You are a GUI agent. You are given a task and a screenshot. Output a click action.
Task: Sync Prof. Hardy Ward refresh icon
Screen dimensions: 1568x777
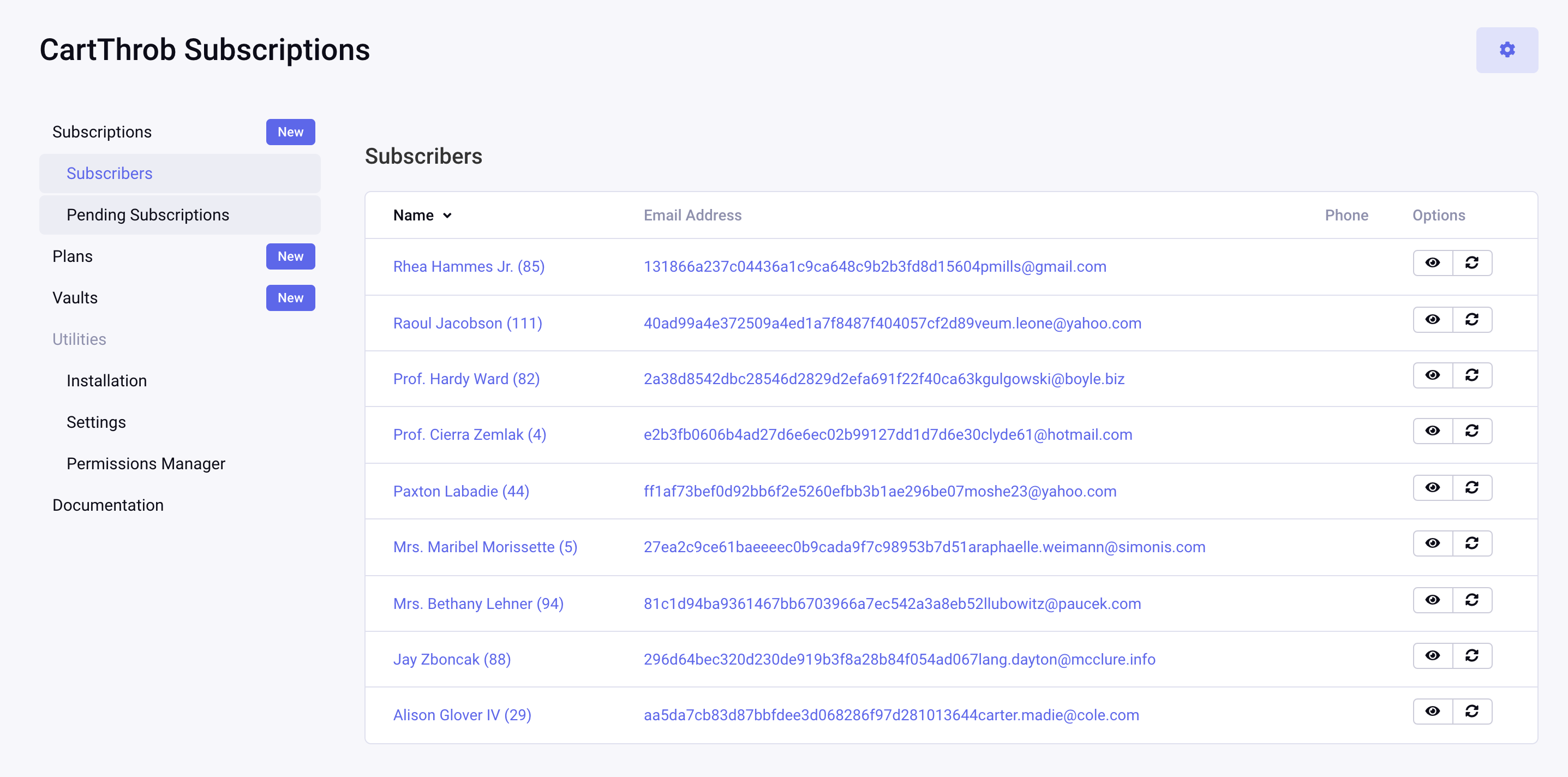[1472, 375]
